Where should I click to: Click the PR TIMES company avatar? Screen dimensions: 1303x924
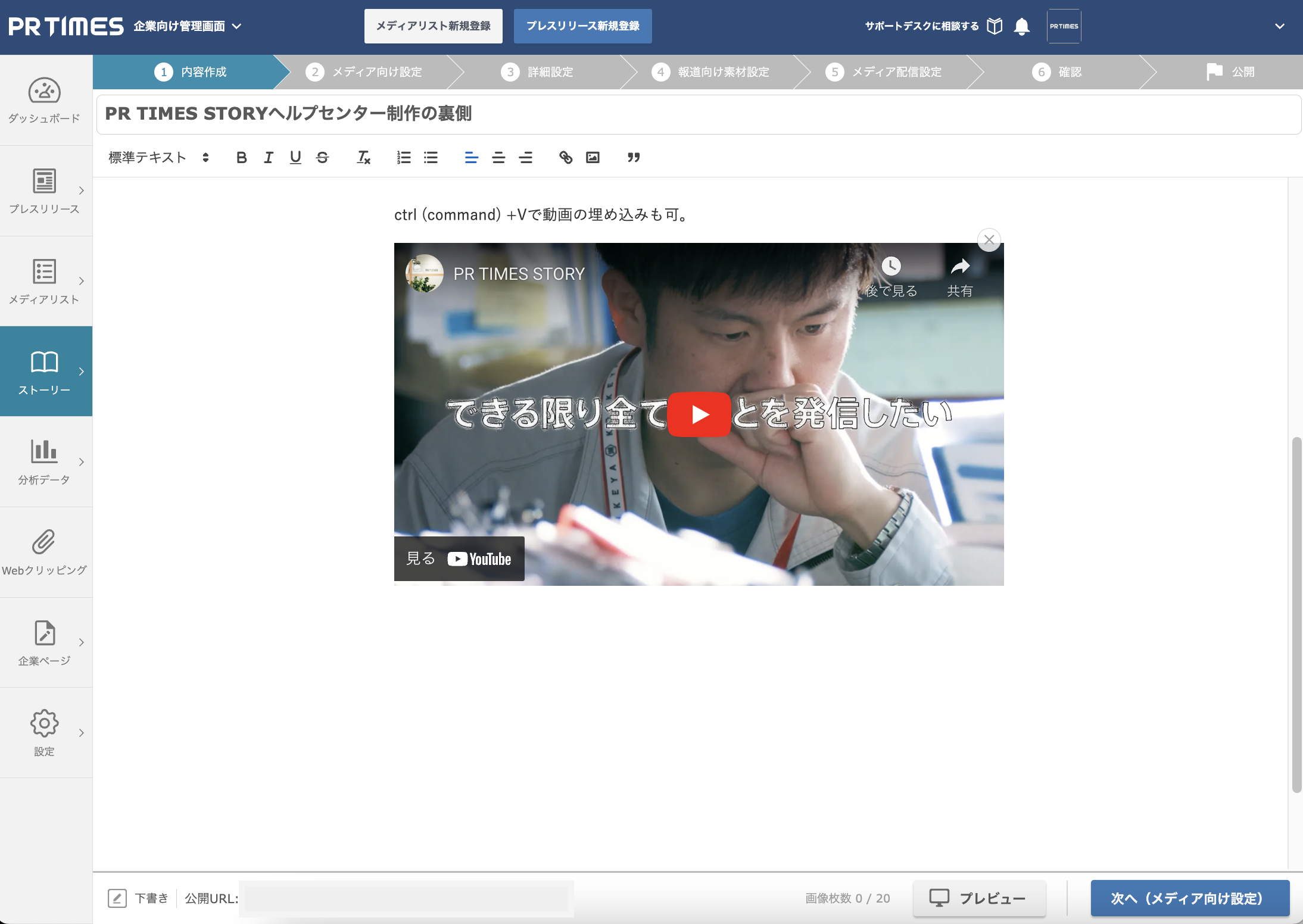pos(1064,26)
